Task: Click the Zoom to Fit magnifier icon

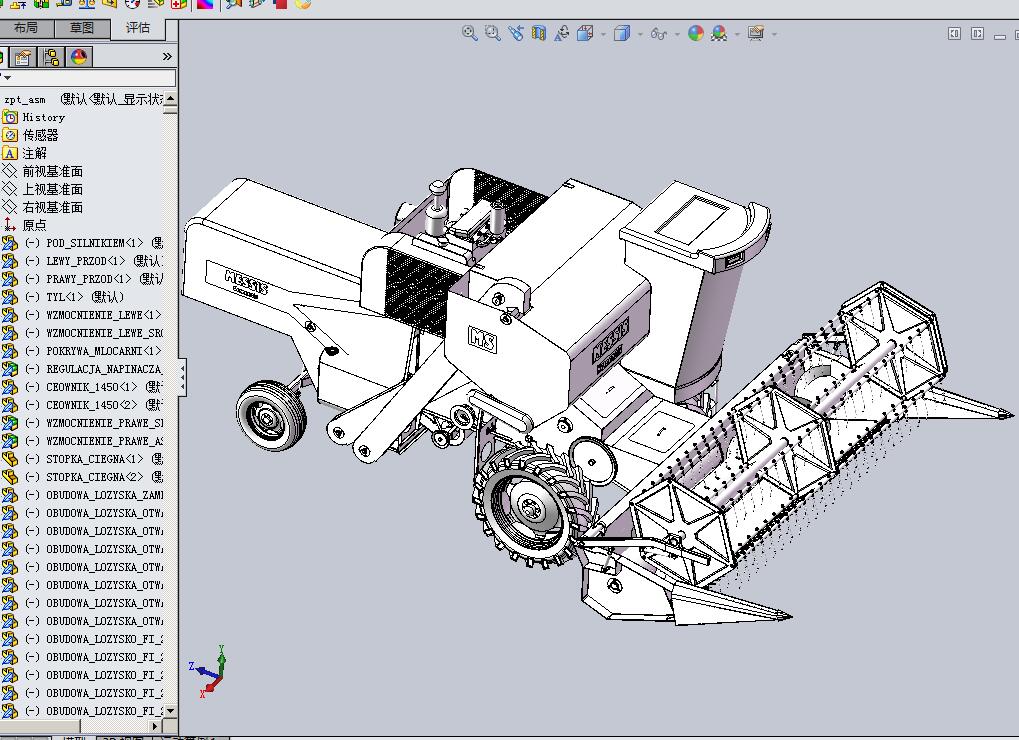Action: [x=469, y=33]
